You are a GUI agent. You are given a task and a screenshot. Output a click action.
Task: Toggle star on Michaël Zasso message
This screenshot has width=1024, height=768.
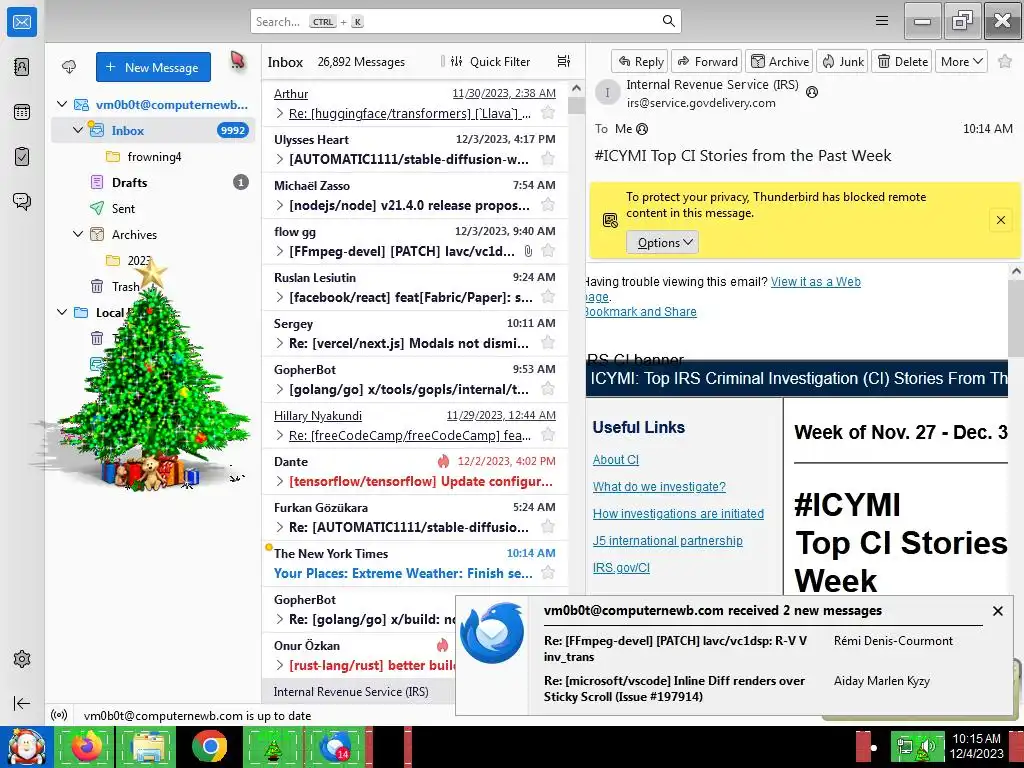click(x=549, y=205)
